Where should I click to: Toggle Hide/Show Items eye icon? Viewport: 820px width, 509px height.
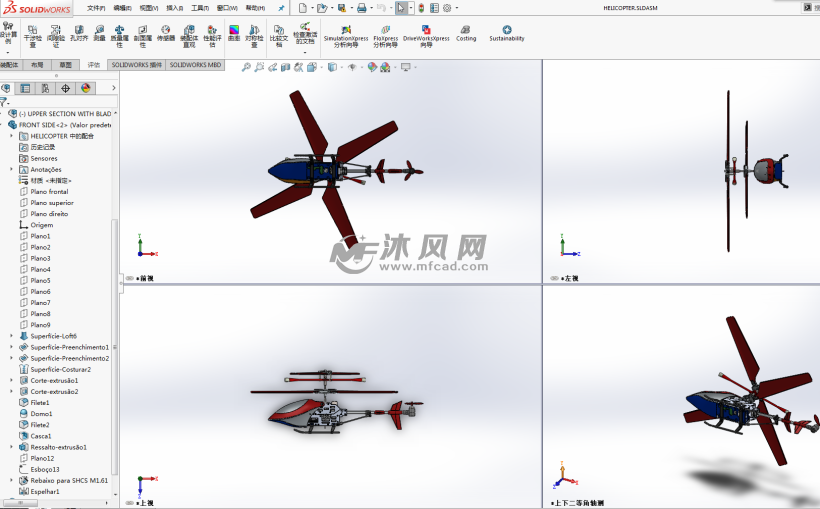pyautogui.click(x=352, y=67)
